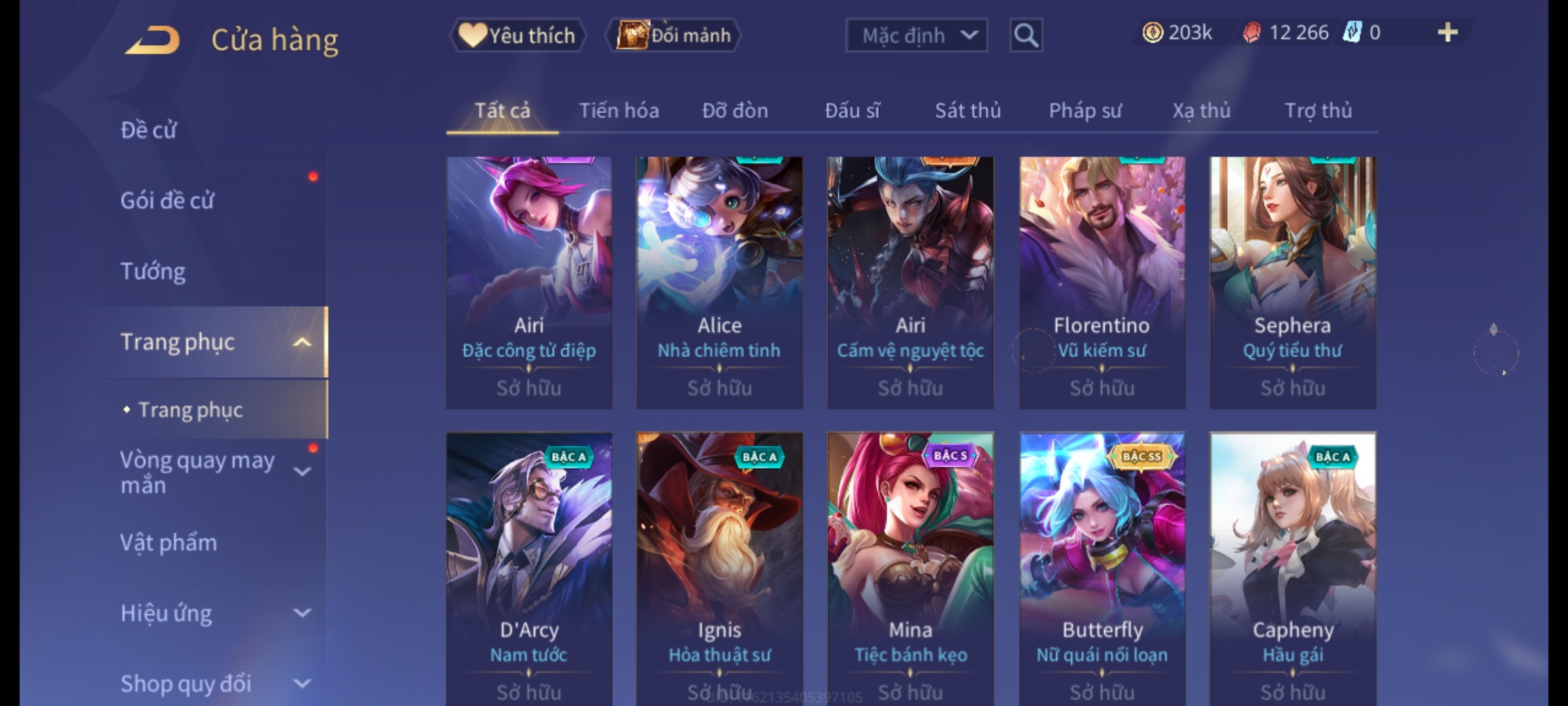This screenshot has width=1568, height=706.
Task: Expand the Shop quy đổi section
Action: pos(302,684)
